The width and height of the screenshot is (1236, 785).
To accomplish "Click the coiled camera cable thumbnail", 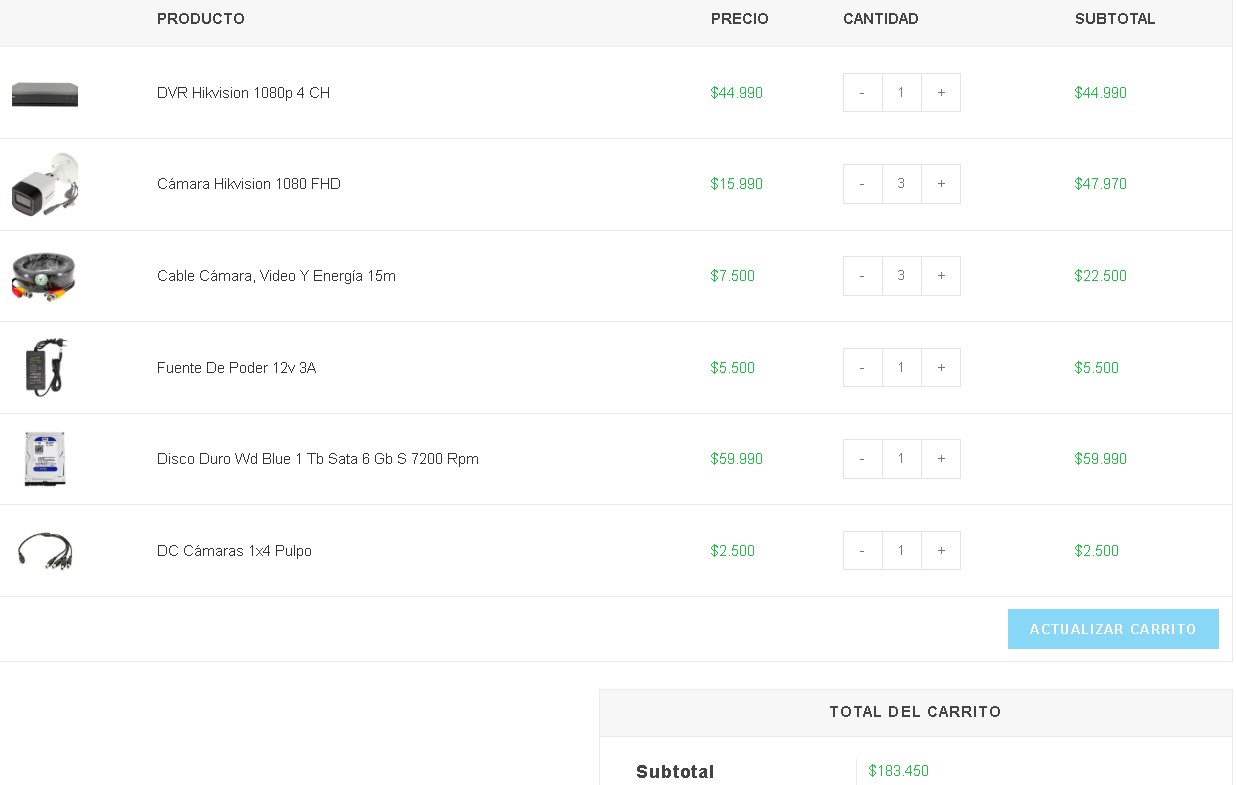I will (45, 276).
